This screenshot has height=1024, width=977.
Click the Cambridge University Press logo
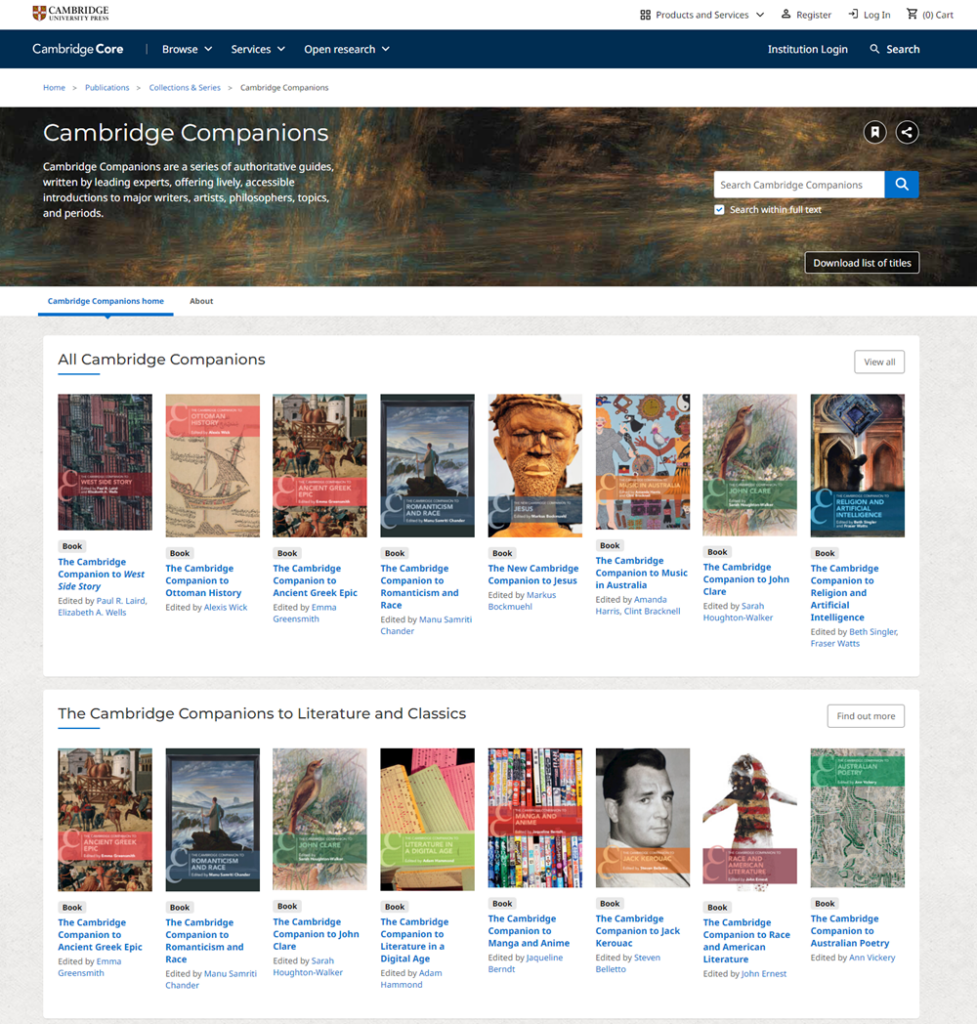pyautogui.click(x=71, y=14)
